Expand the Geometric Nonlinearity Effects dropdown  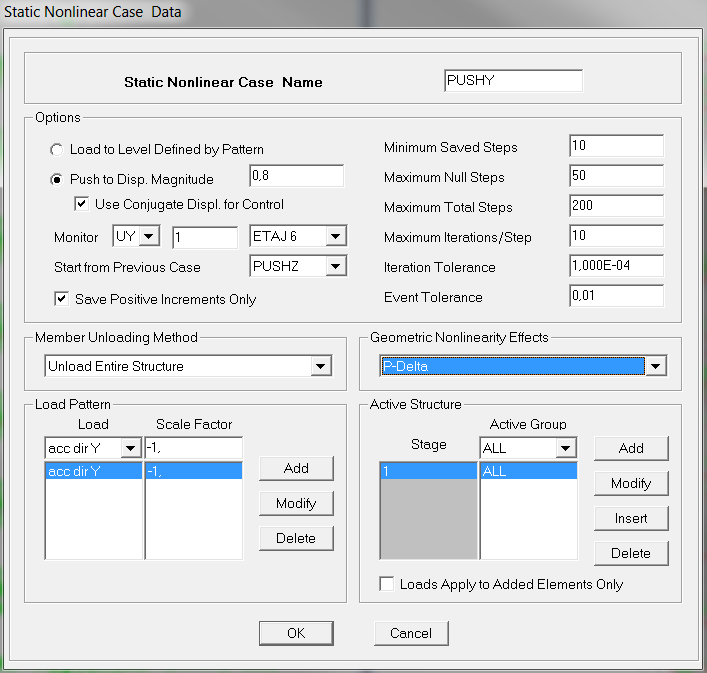pos(656,366)
